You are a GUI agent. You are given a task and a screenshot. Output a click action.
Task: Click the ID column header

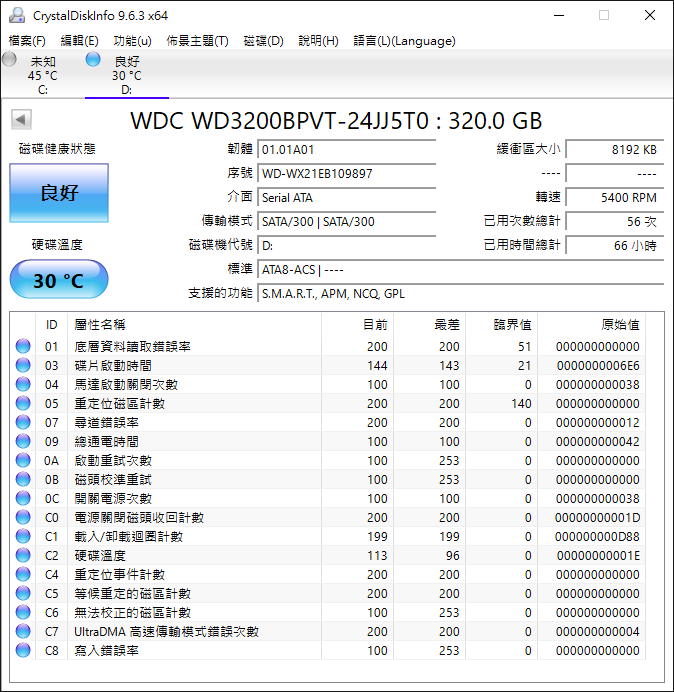(52, 325)
